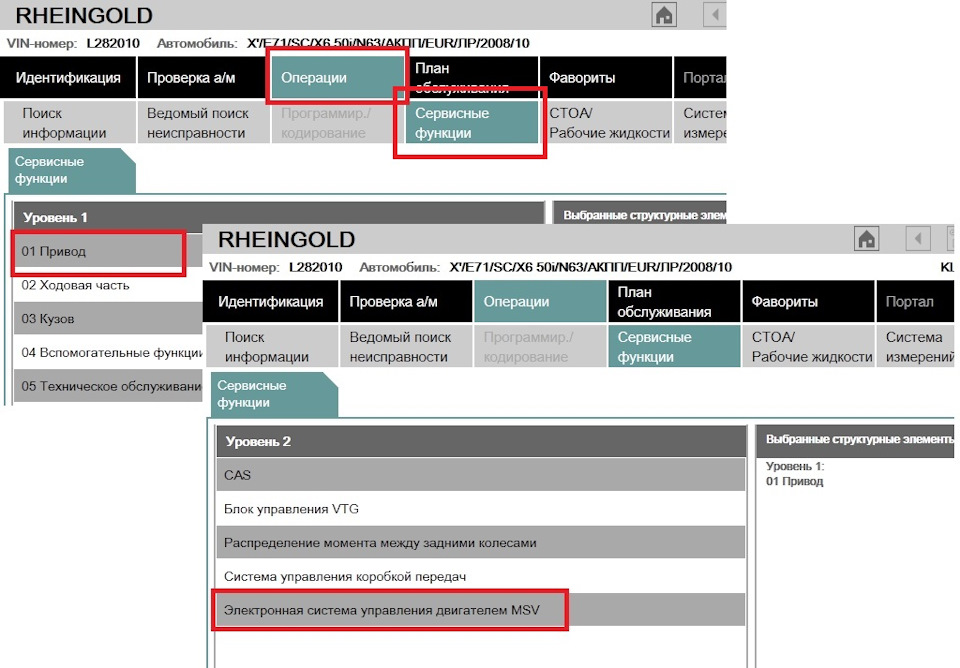Open Поиск информации in back window
The image size is (960, 668).
[70, 122]
